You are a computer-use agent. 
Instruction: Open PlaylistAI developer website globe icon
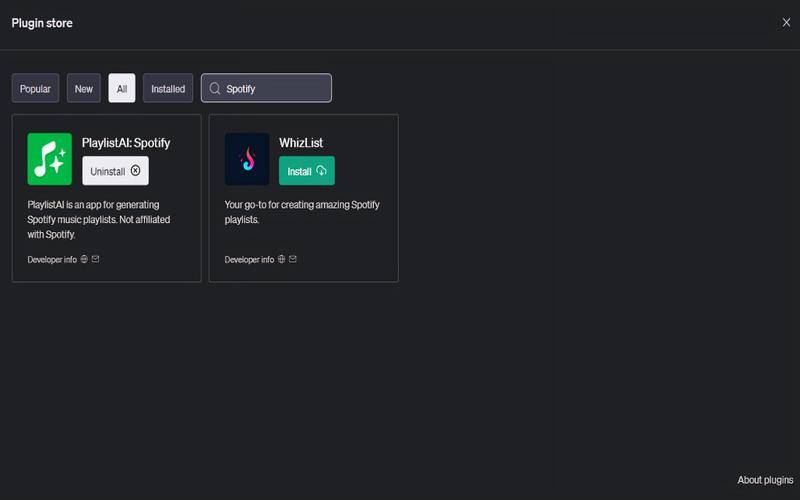[x=83, y=259]
